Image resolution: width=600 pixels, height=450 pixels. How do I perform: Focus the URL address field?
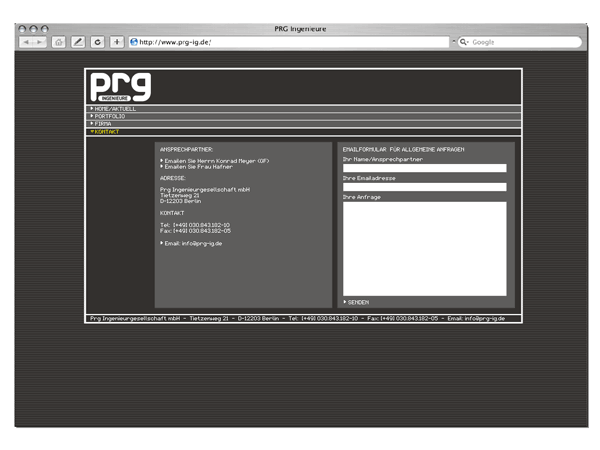289,42
